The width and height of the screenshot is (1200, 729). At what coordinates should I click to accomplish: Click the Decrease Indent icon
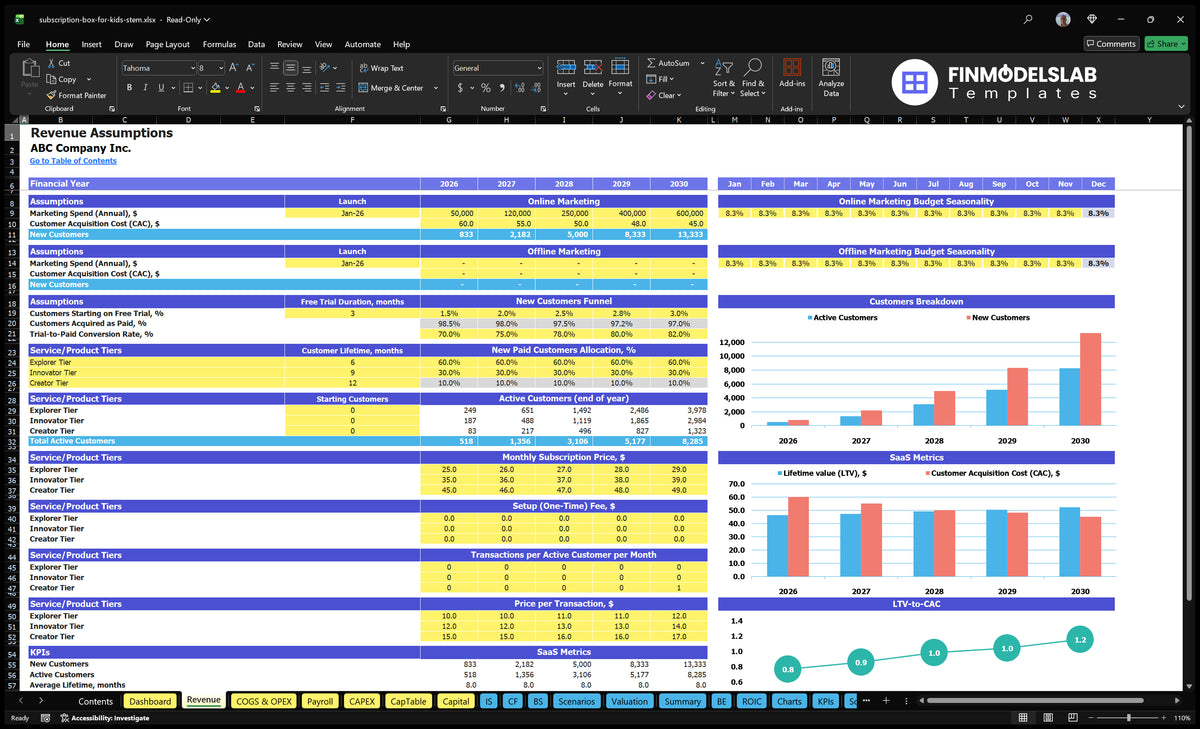pos(322,88)
